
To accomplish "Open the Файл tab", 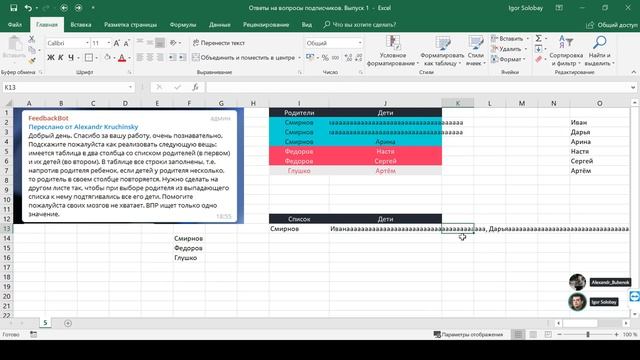I will pyautogui.click(x=15, y=25).
